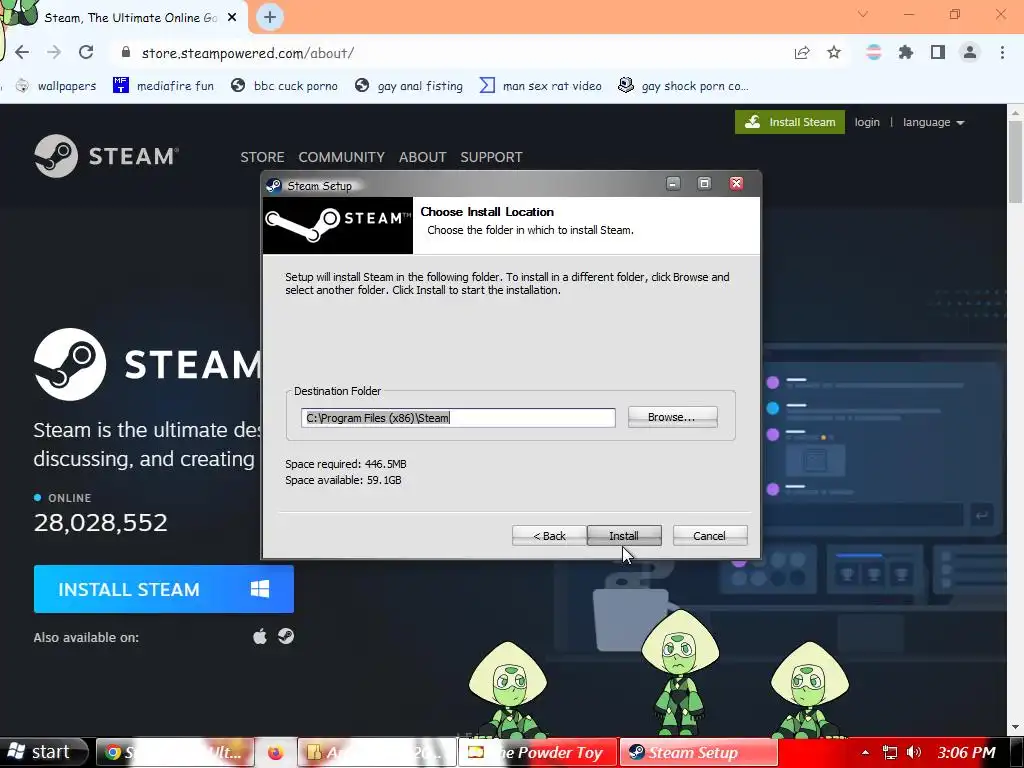Open the mediafire fun bookmark

pyautogui.click(x=163, y=86)
